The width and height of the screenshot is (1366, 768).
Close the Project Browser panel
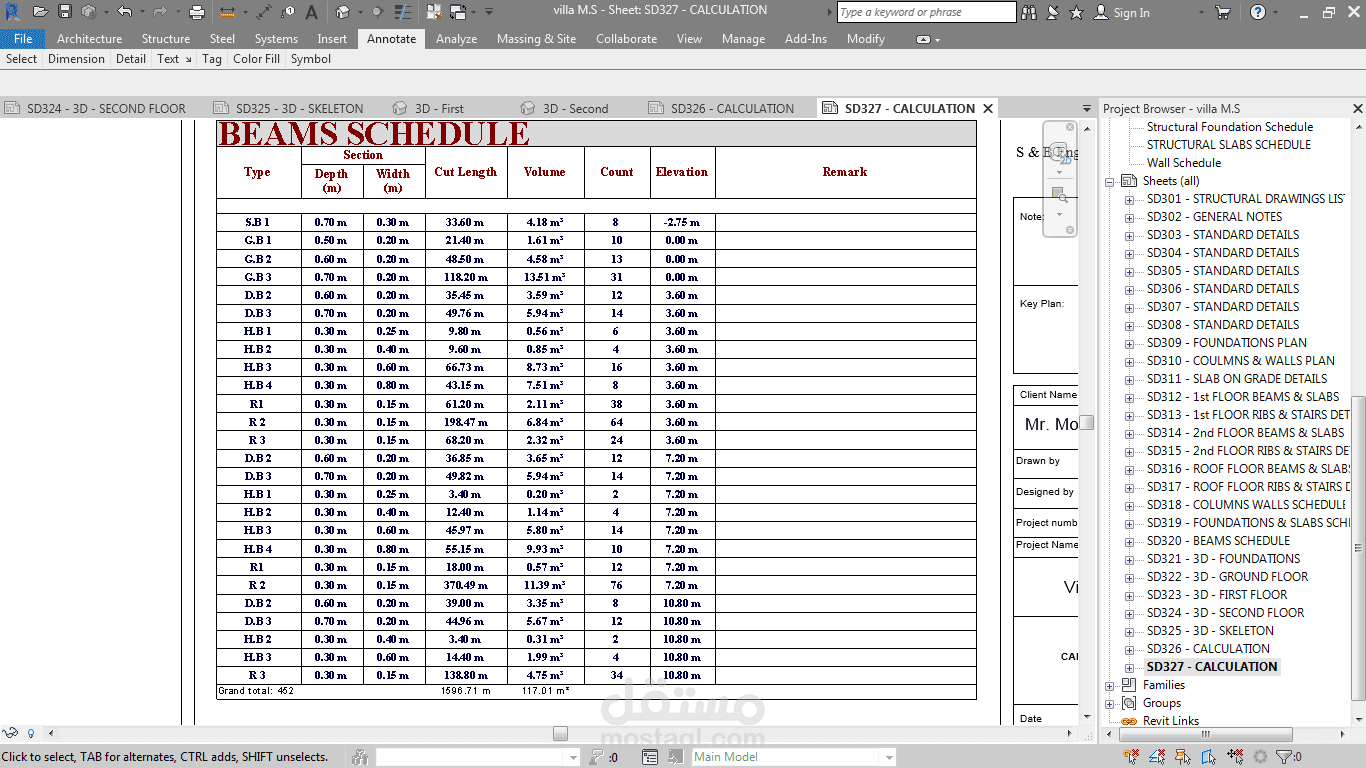point(1357,108)
